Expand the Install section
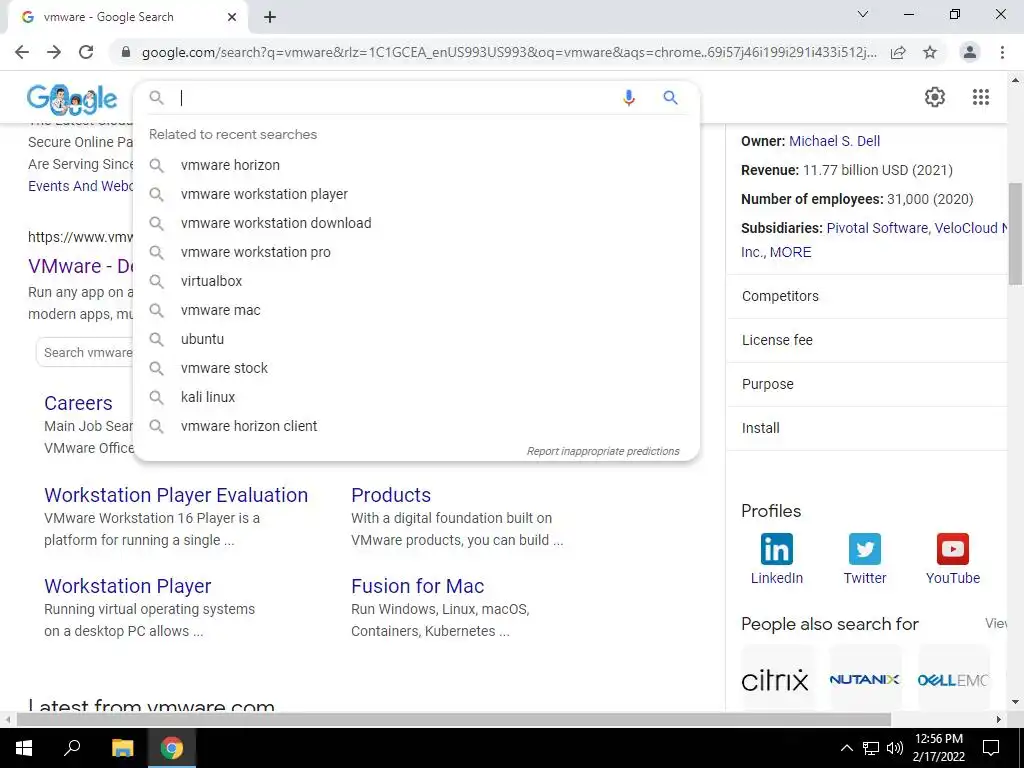 867,428
